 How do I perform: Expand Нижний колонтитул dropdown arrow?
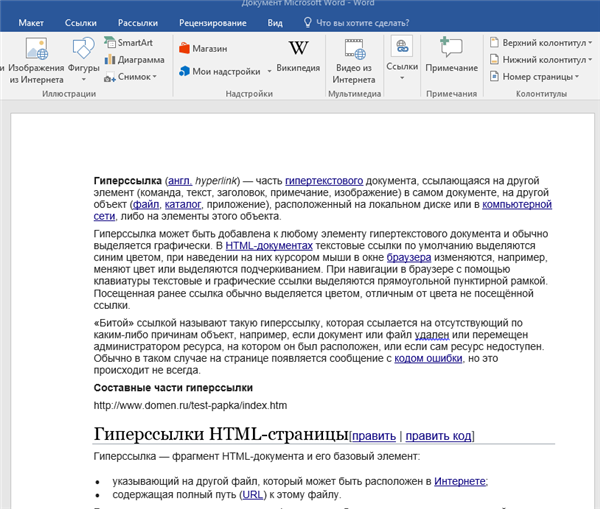(590, 60)
